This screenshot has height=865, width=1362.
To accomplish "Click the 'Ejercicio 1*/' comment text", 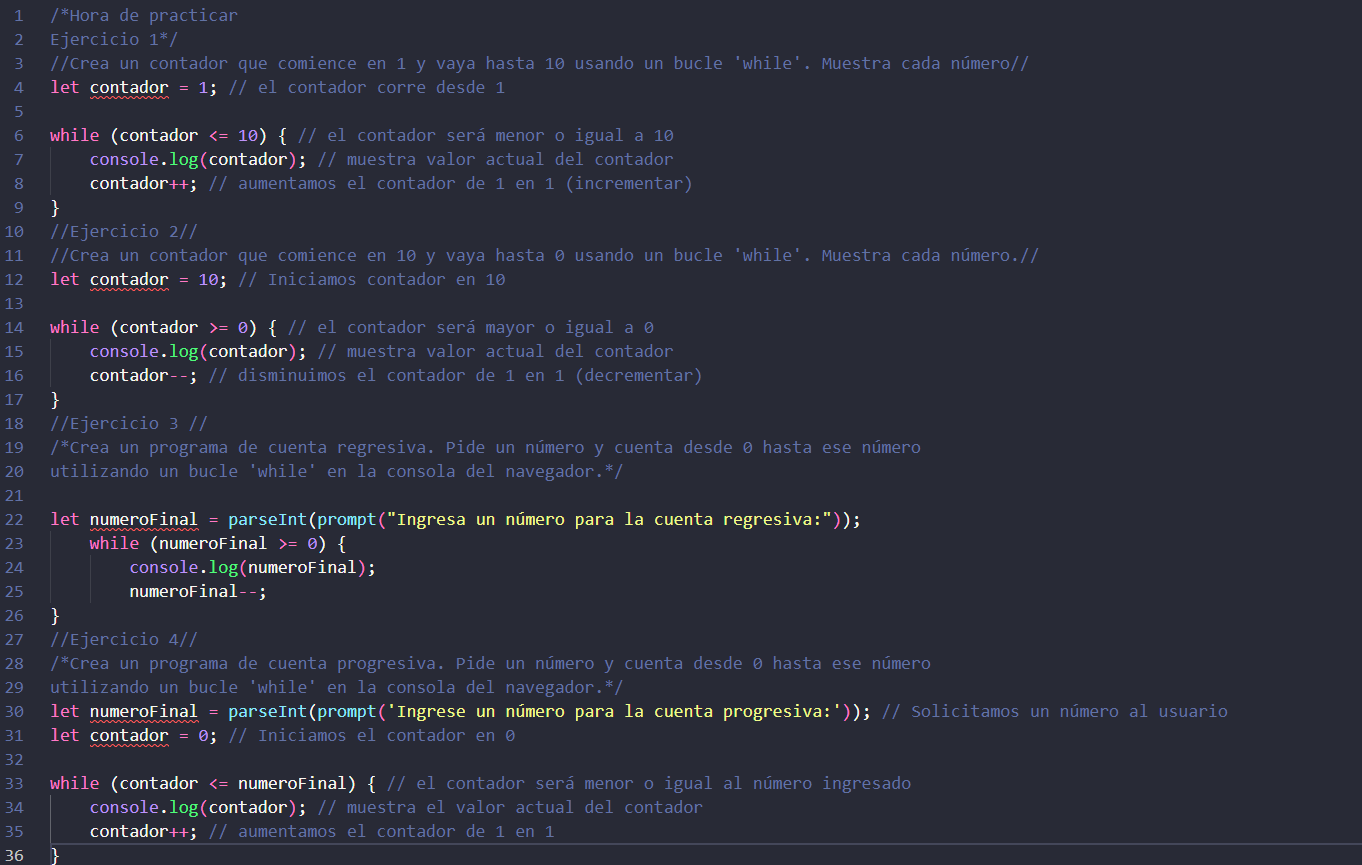I will [x=114, y=39].
